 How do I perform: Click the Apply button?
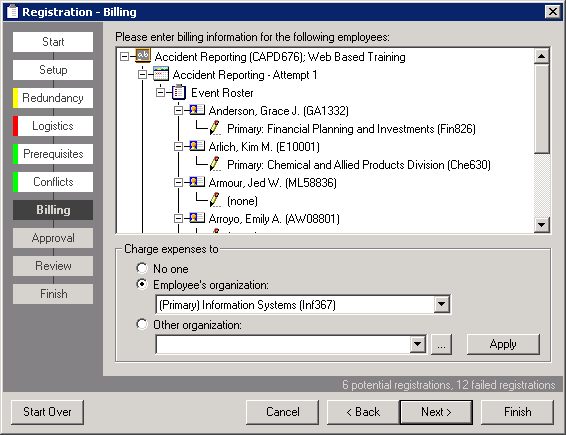[x=503, y=344]
